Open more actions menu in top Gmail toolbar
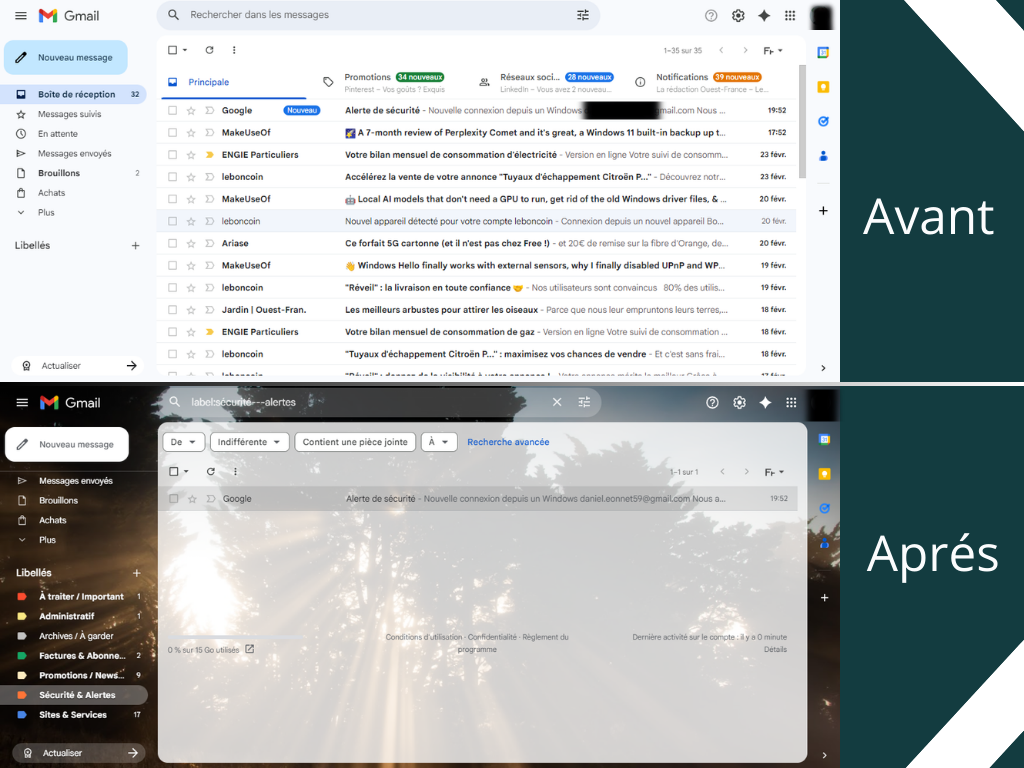 [x=234, y=50]
